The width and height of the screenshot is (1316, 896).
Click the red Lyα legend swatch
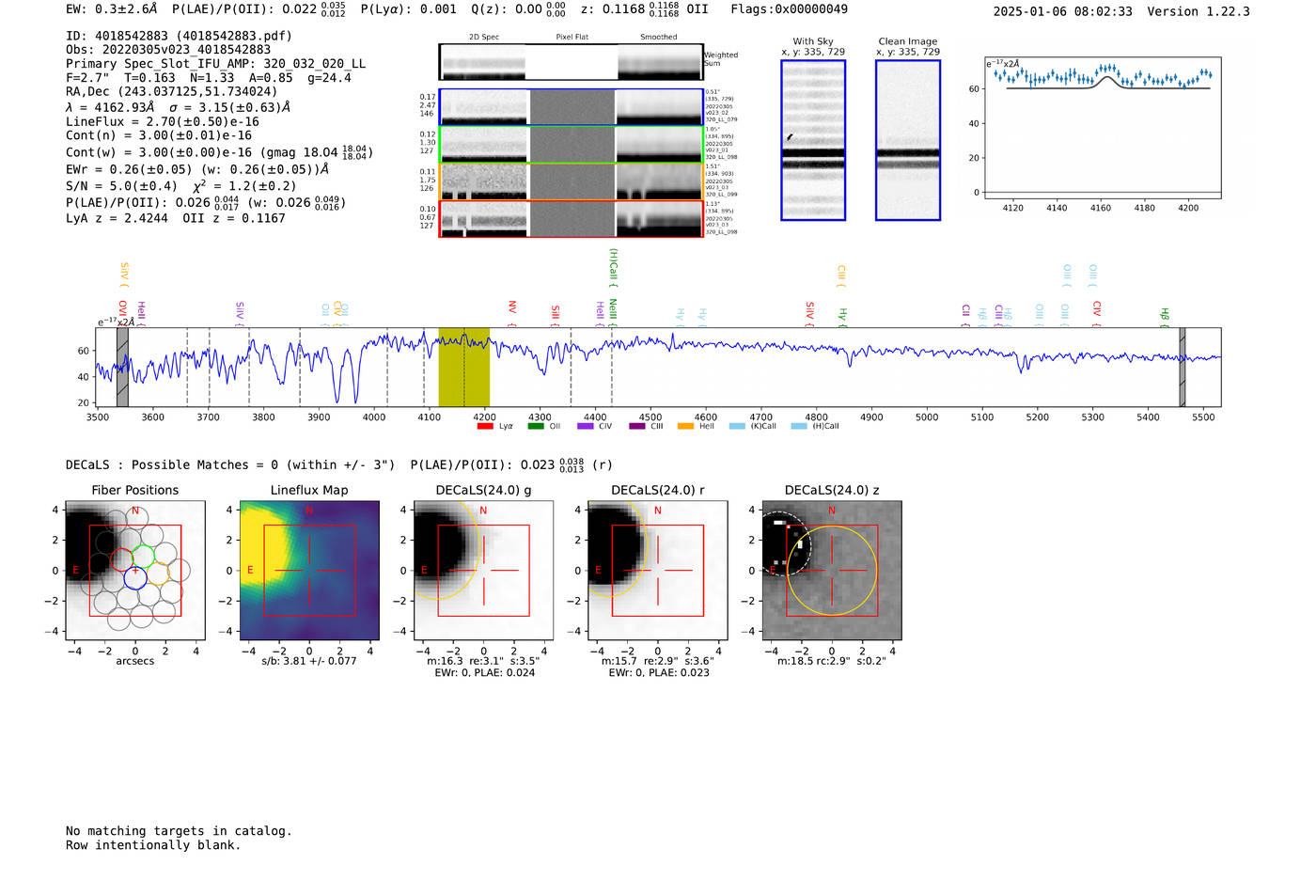point(485,426)
